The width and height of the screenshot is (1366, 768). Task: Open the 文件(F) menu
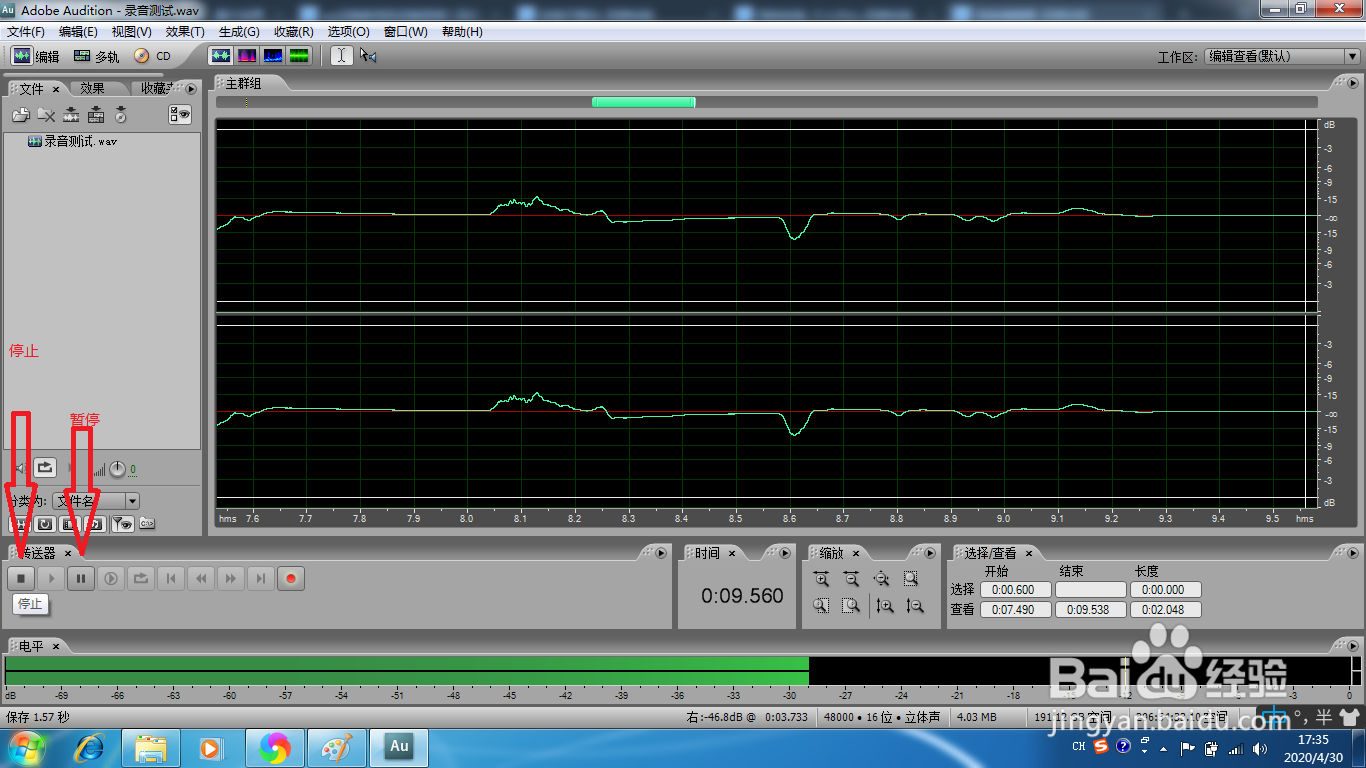(26, 32)
